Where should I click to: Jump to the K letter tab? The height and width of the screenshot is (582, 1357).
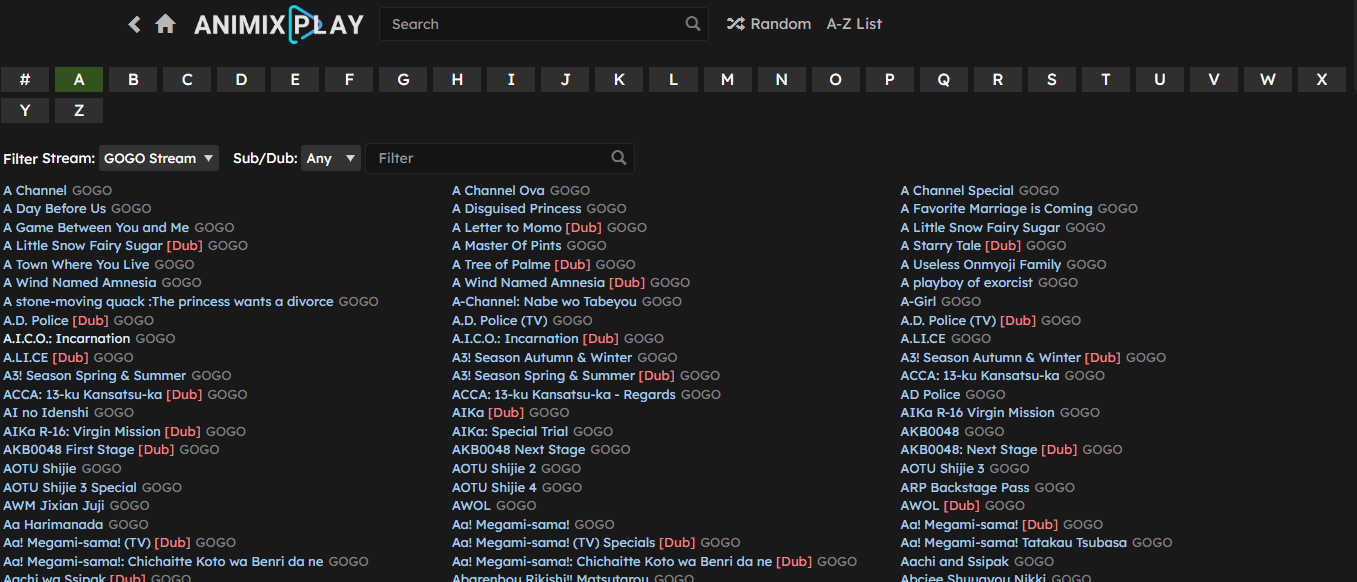click(619, 80)
